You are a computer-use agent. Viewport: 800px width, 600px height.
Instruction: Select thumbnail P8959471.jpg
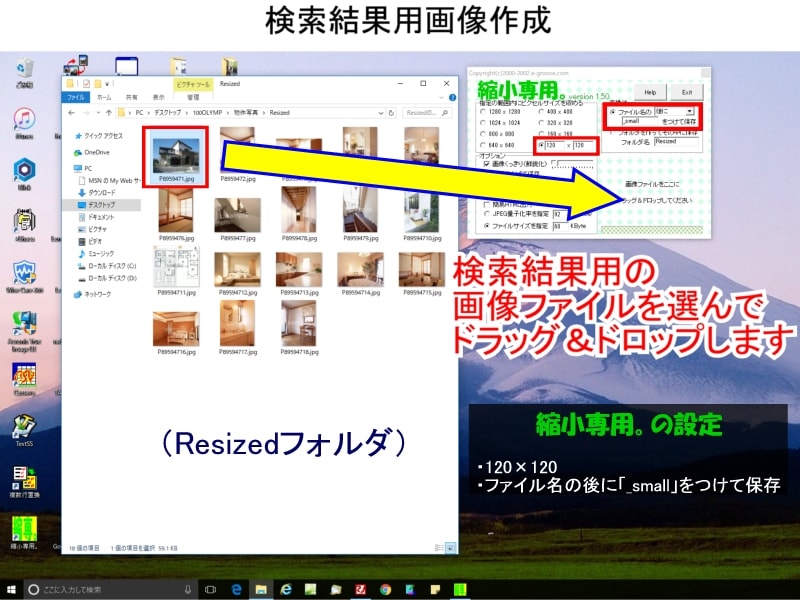coord(176,157)
